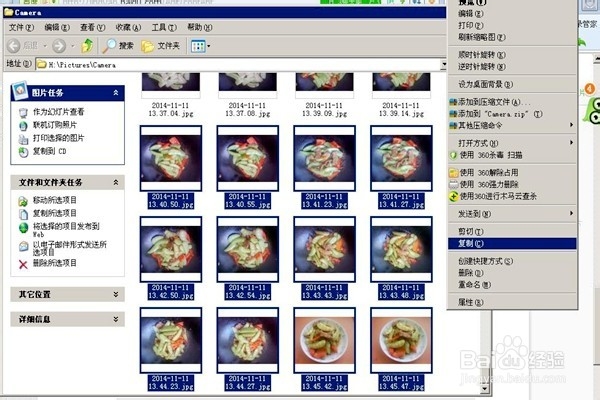Click the address field showing Pictures\Camera

pos(238,64)
